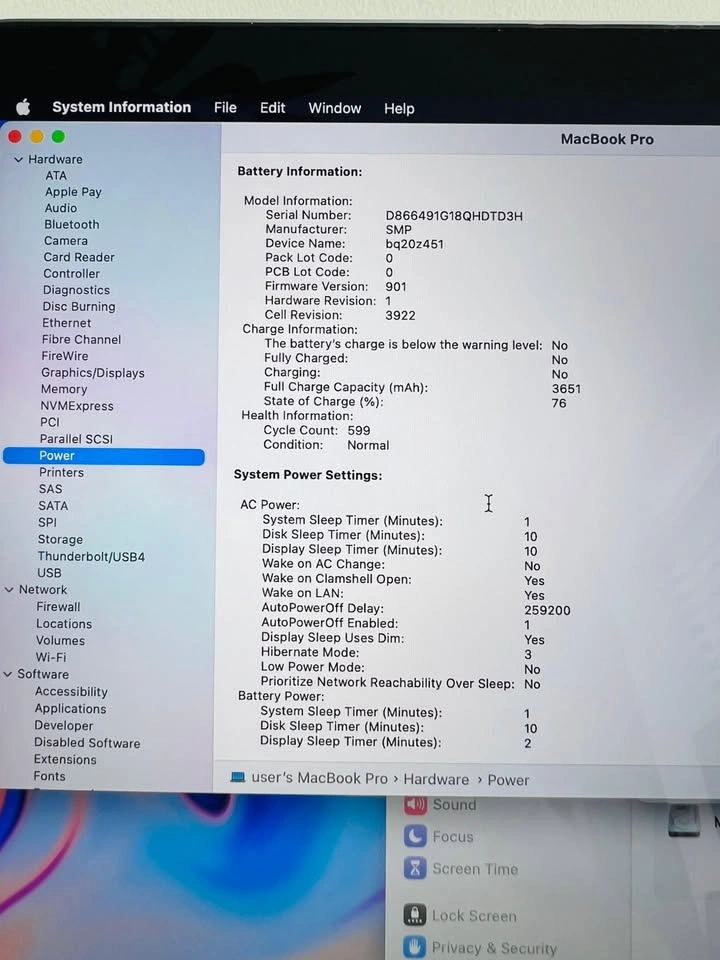Open the Edit menu

pyautogui.click(x=272, y=108)
